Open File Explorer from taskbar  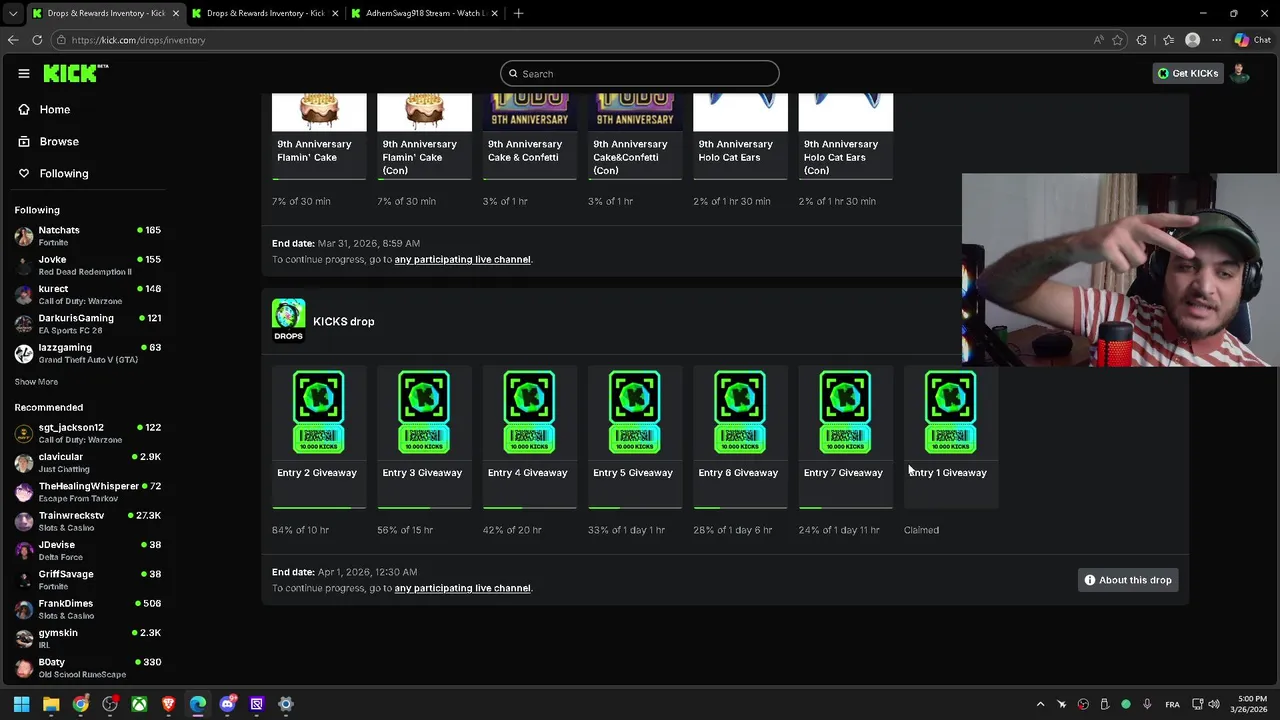51,704
